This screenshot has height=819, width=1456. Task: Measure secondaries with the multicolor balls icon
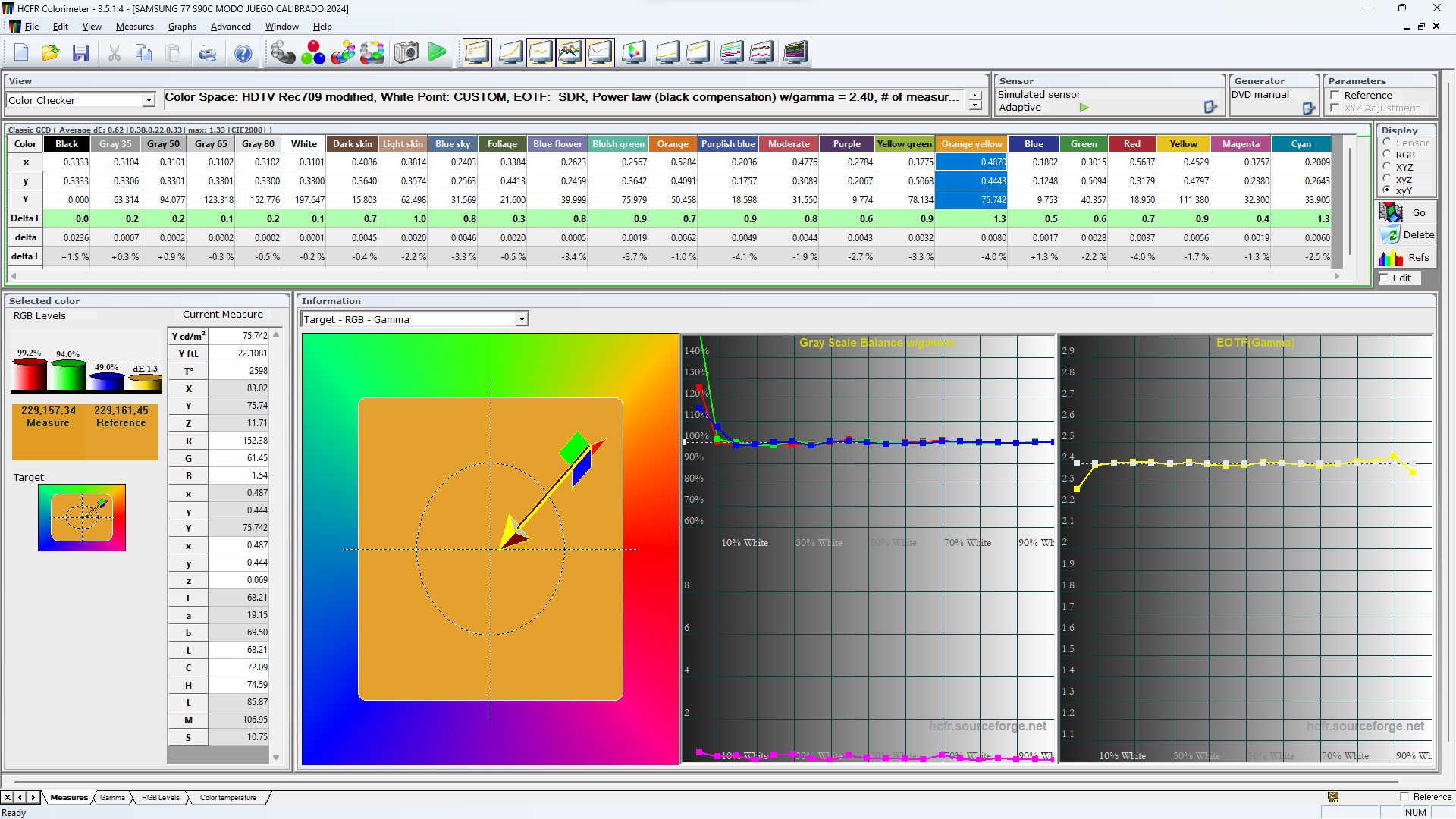point(343,53)
